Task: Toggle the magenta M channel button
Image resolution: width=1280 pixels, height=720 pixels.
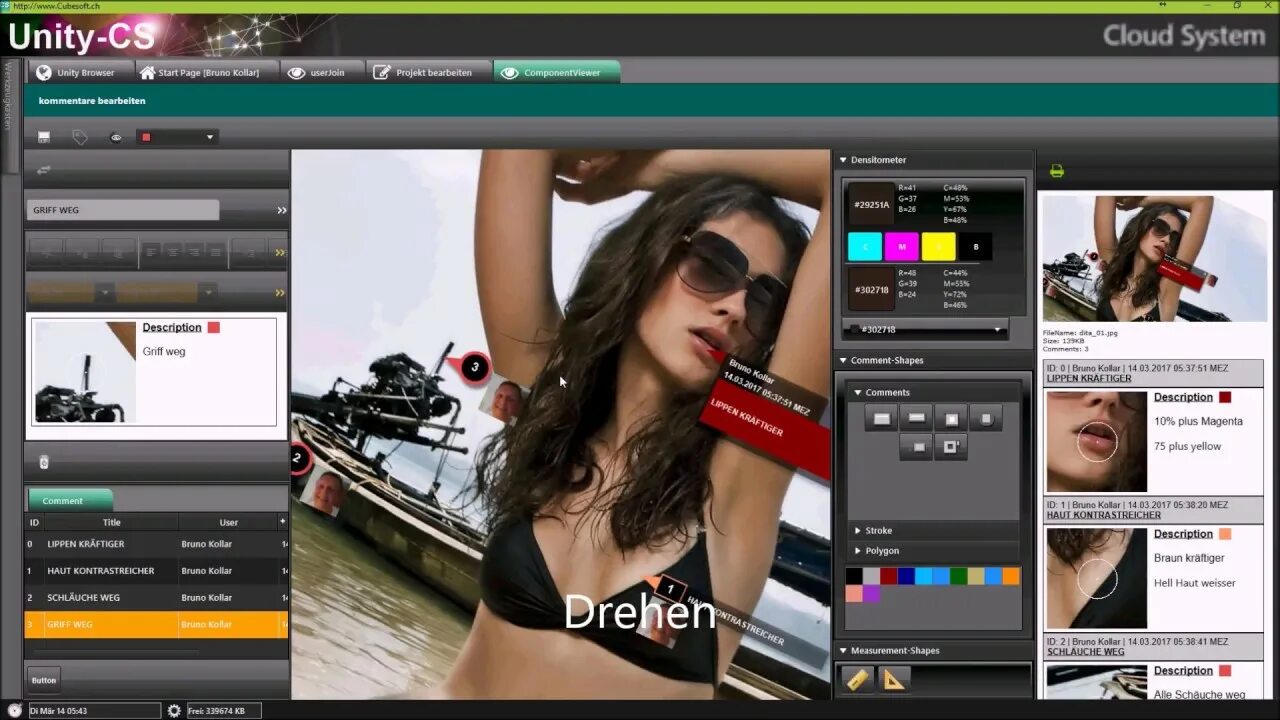Action: [902, 246]
